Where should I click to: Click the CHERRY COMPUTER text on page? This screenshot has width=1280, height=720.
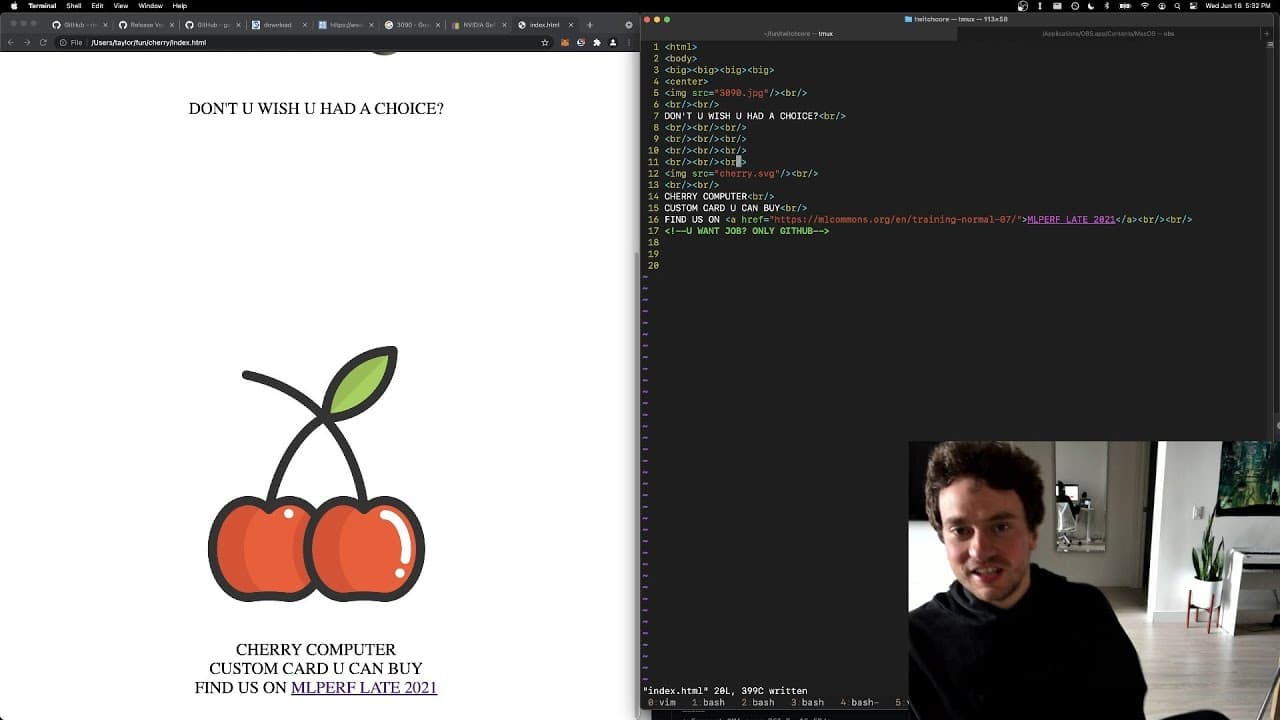[x=316, y=650]
